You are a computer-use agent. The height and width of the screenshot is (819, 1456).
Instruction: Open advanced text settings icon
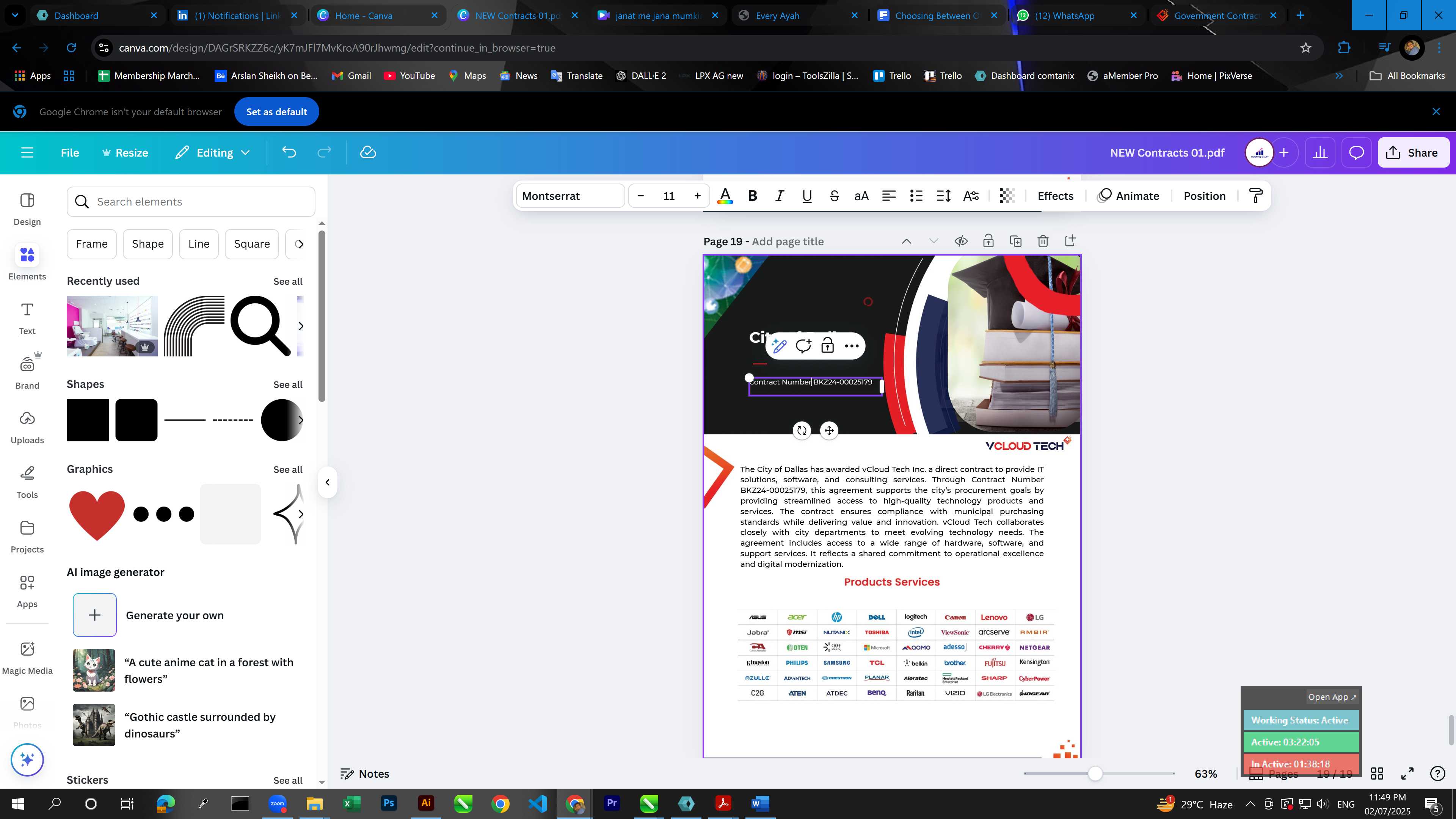click(971, 196)
